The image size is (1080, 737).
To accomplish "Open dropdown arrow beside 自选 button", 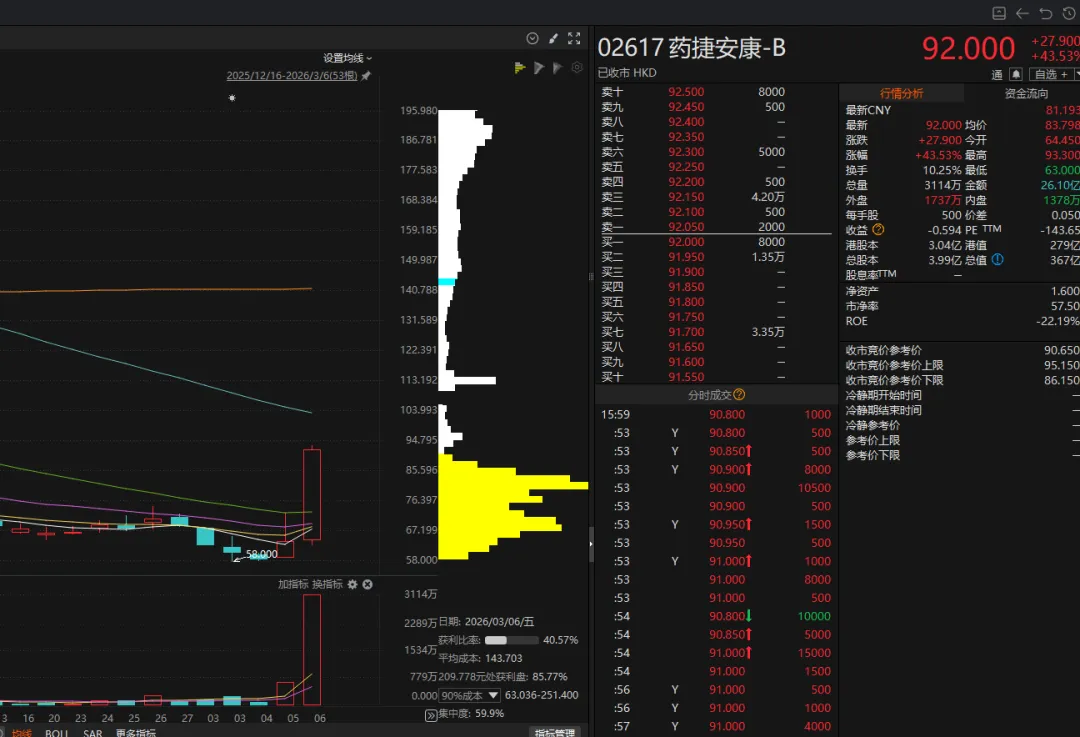I will tap(1074, 74).
